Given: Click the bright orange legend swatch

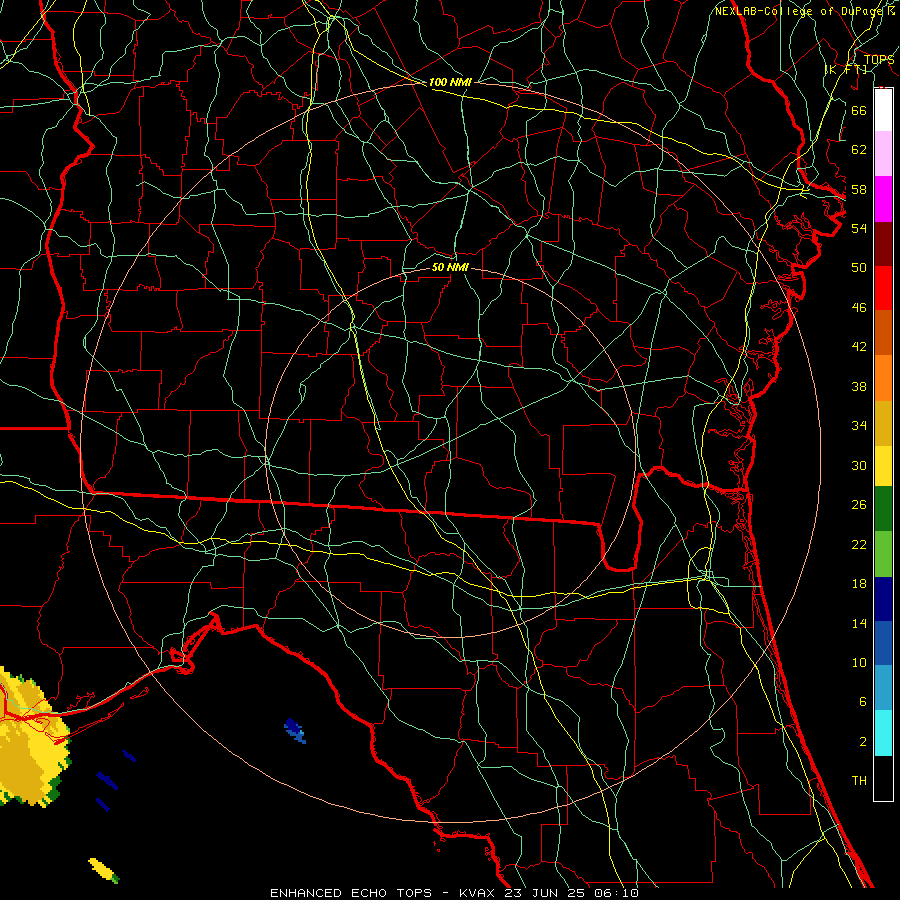Looking at the screenshot, I should click(x=883, y=378).
